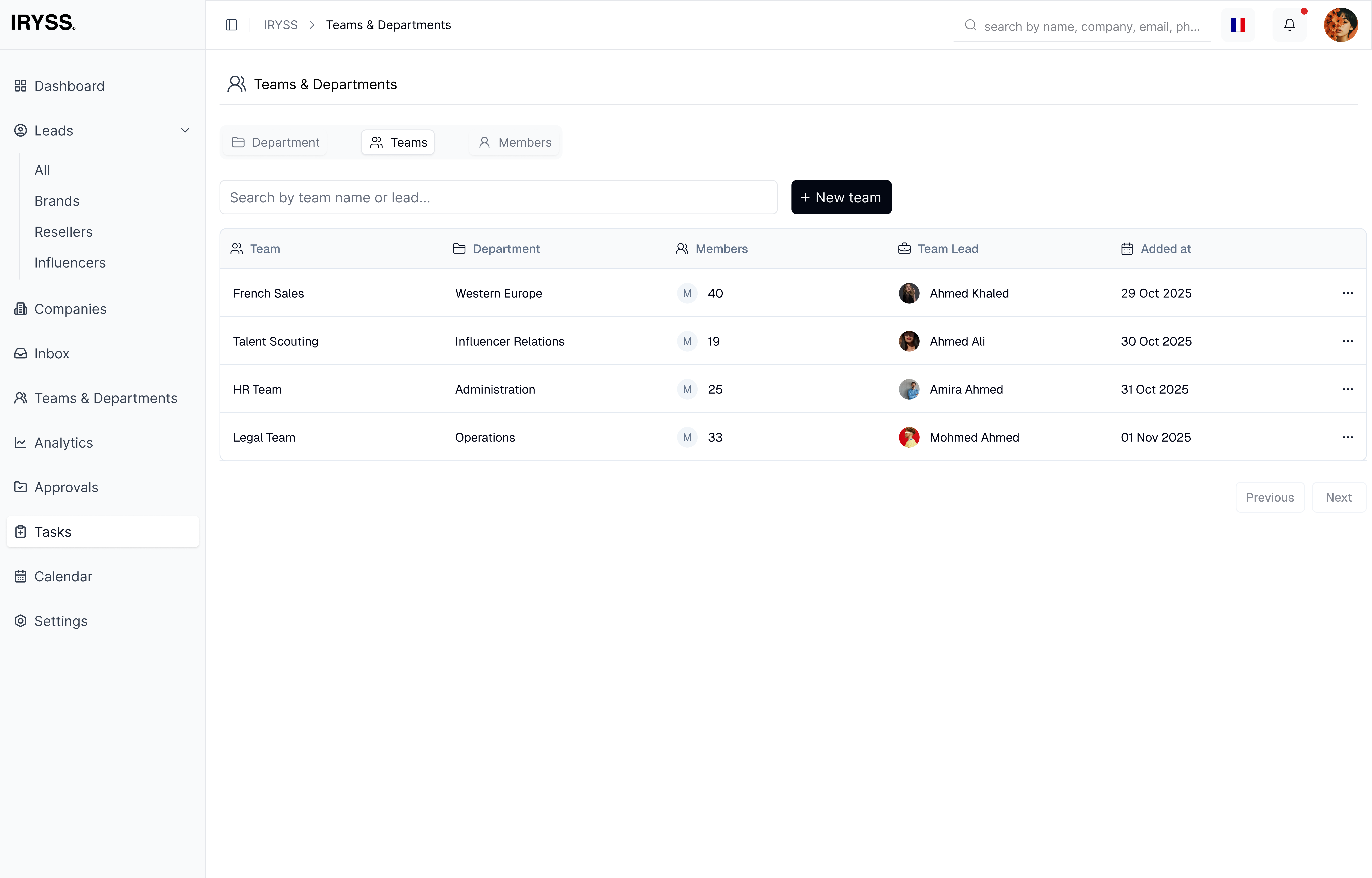Click Mohmed Ahmed's avatar

909,437
